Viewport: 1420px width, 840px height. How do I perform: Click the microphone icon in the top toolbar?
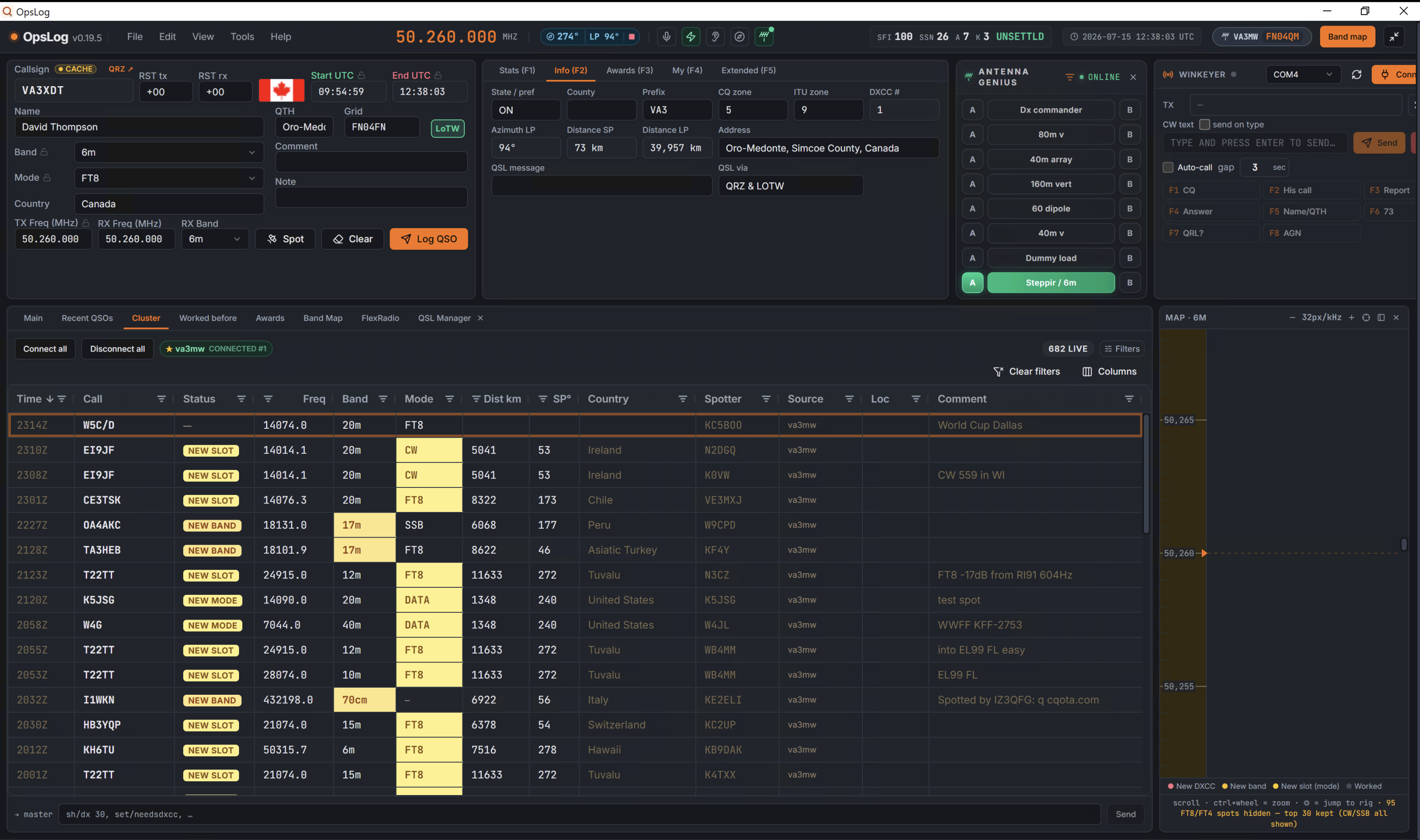(666, 37)
